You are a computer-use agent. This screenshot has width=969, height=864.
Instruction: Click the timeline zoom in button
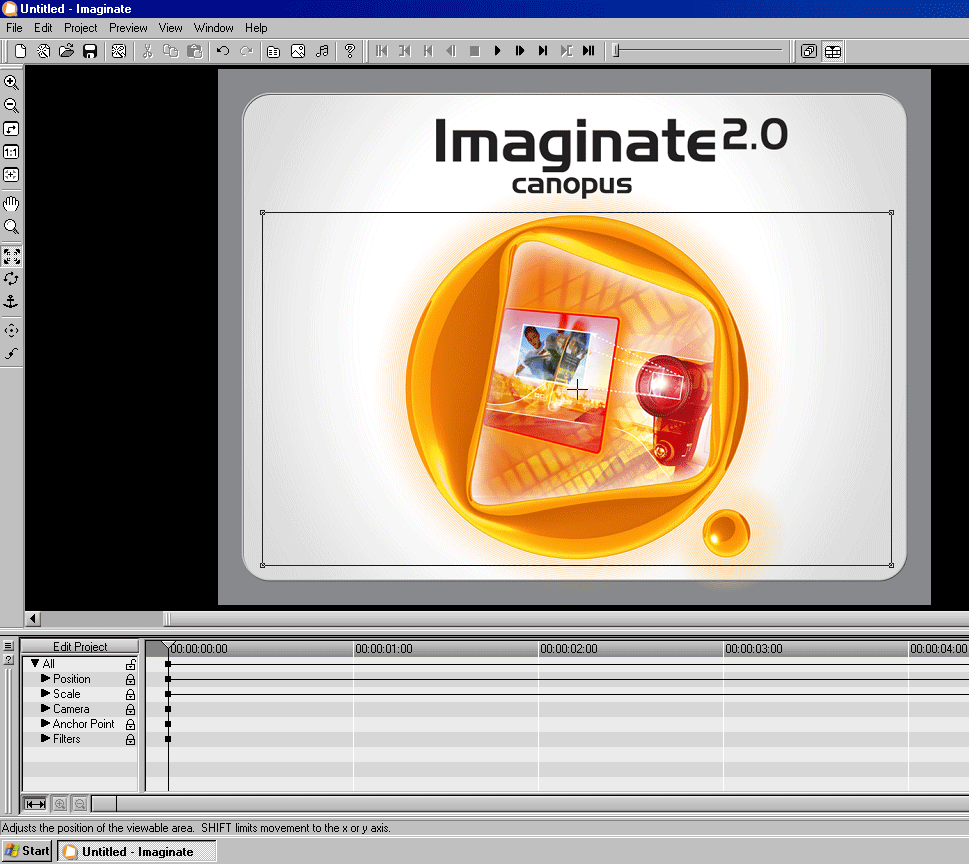(x=60, y=804)
